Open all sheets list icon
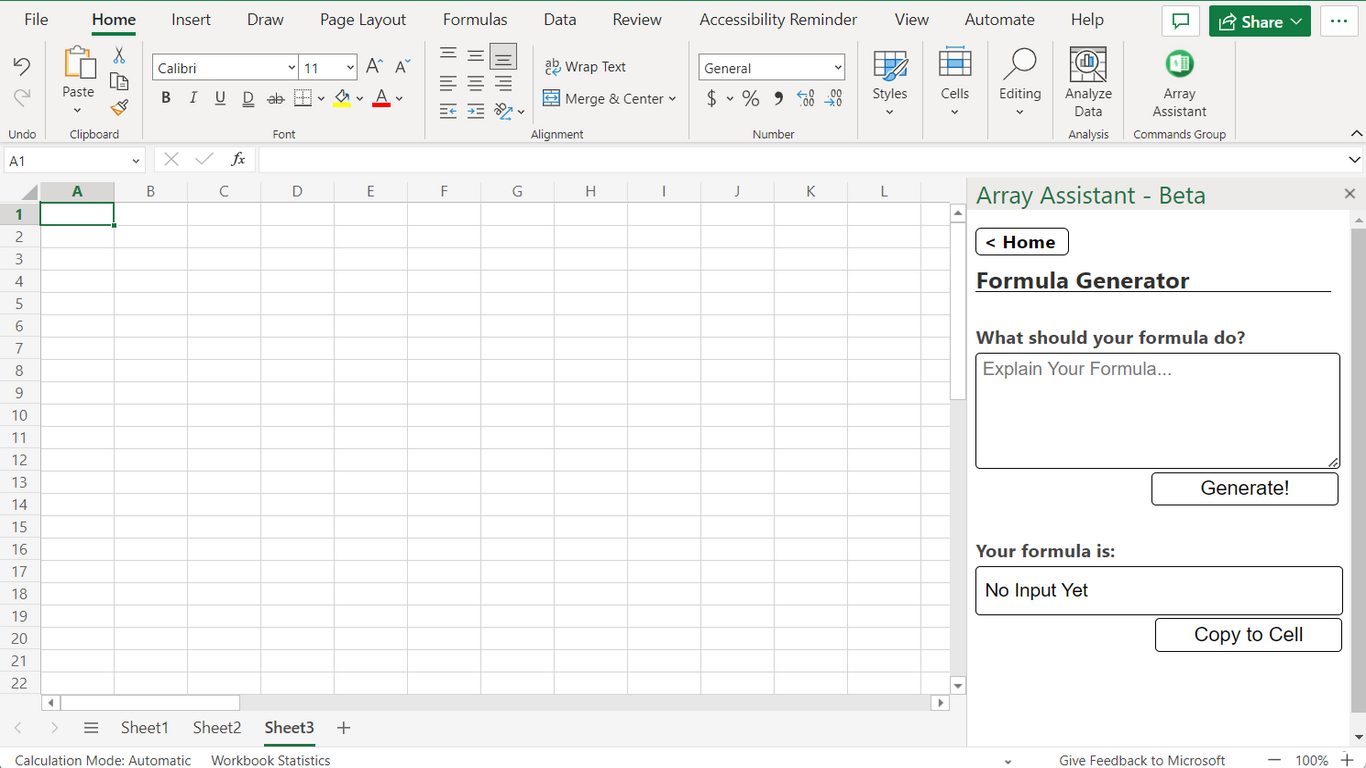This screenshot has height=768, width=1366. 91,728
